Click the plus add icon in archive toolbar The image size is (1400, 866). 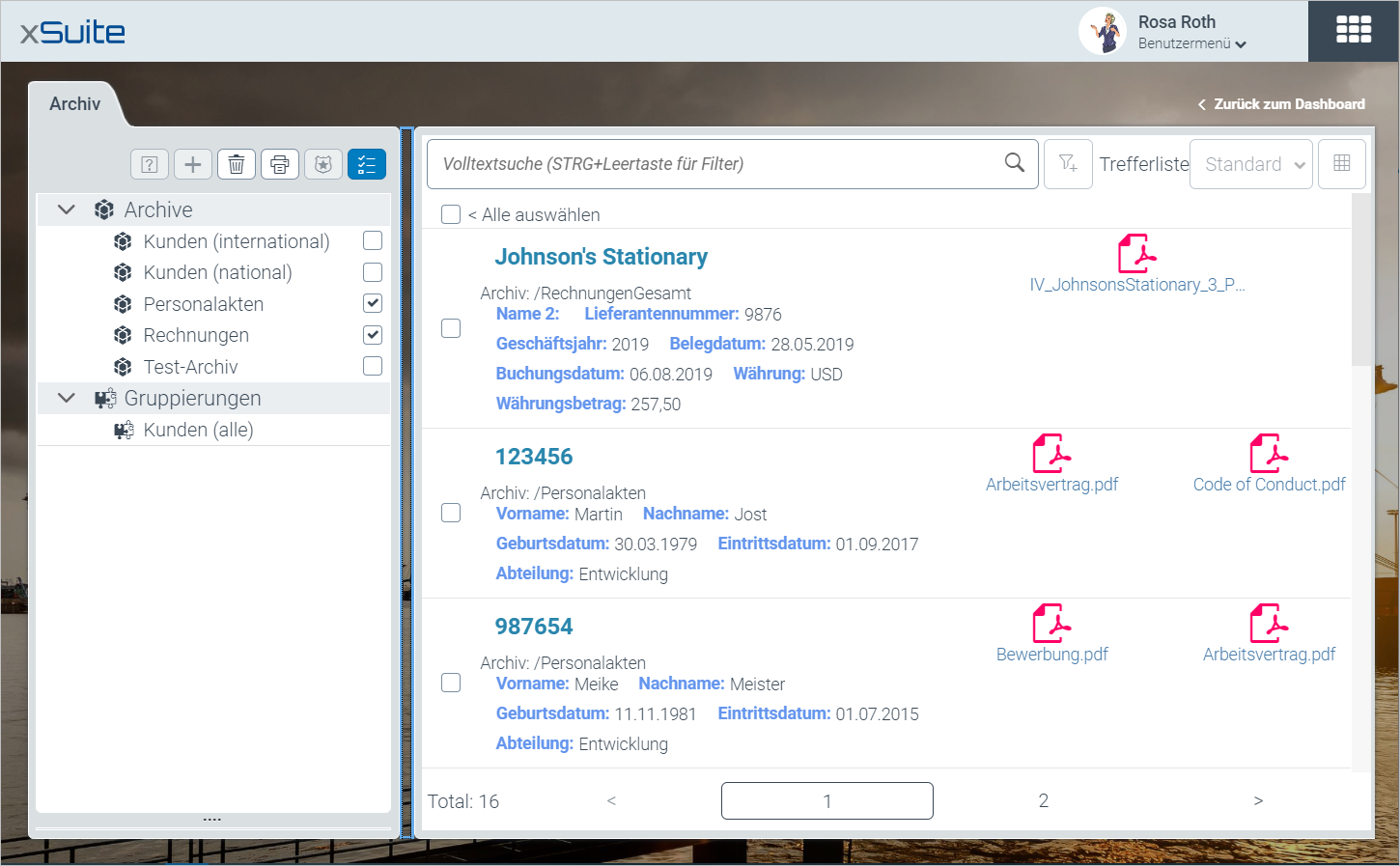click(193, 164)
